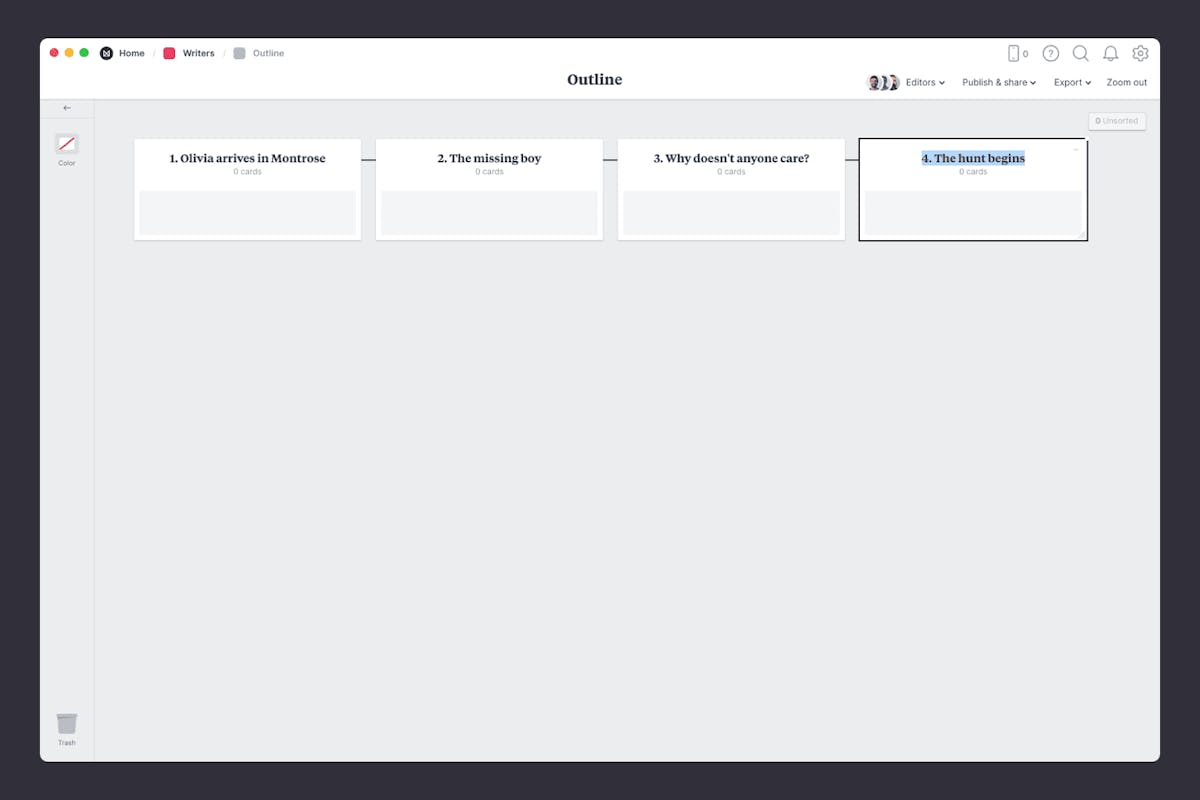Click Home in the breadcrumb
Screen dimensions: 1200x800
[131, 53]
